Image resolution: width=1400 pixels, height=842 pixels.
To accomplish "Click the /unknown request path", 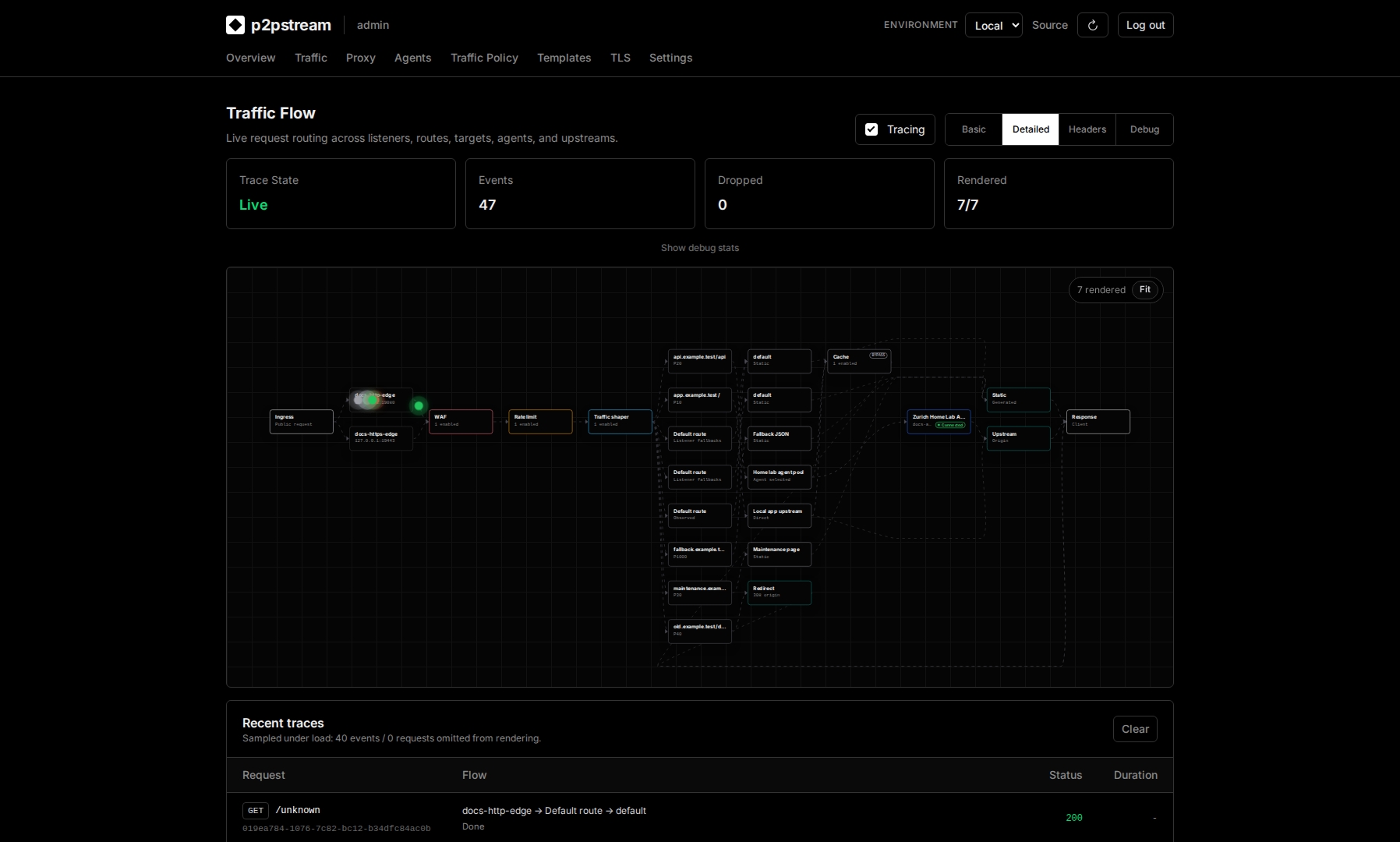I will point(298,810).
